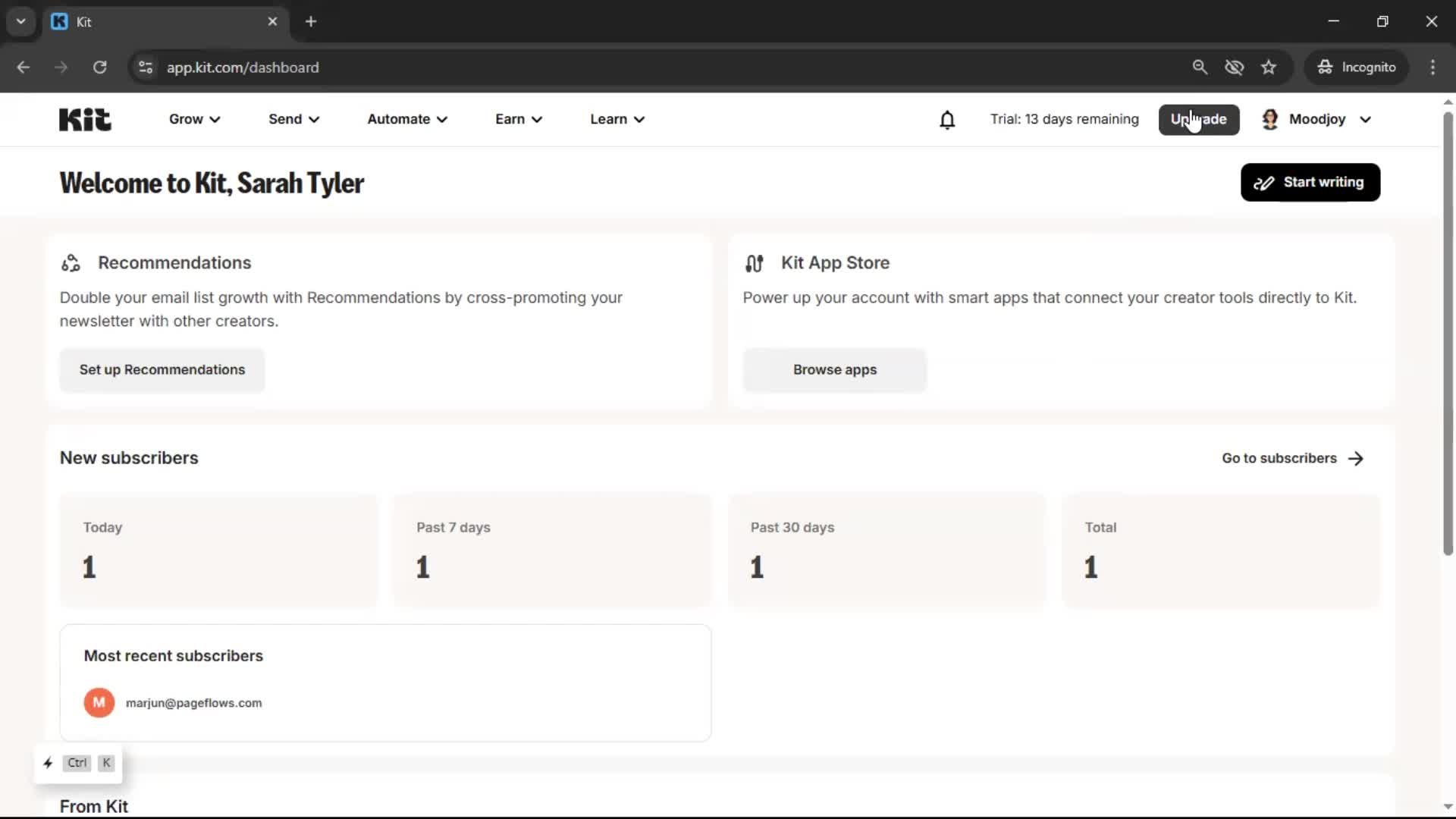Open notifications via the bell icon
This screenshot has height=819, width=1456.
[x=946, y=119]
